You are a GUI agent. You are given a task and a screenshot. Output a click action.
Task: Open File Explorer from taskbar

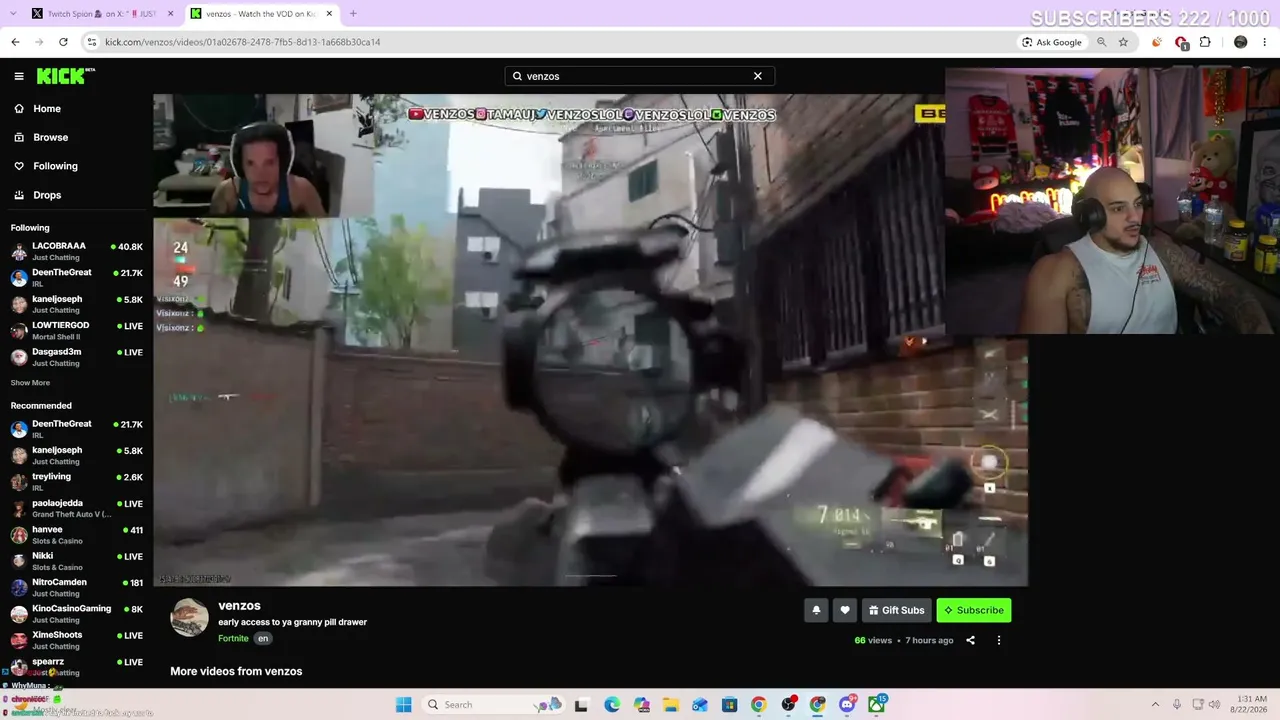(x=671, y=705)
